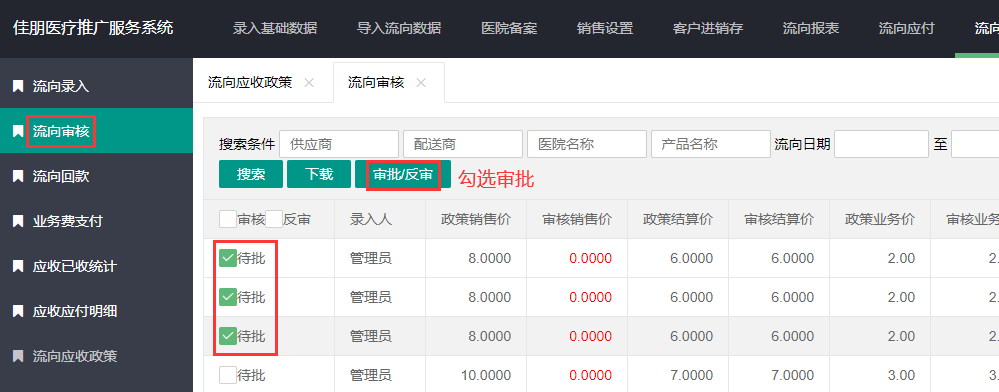
Task: Click bookmark icon beside 流向录入
Action: click(x=18, y=86)
